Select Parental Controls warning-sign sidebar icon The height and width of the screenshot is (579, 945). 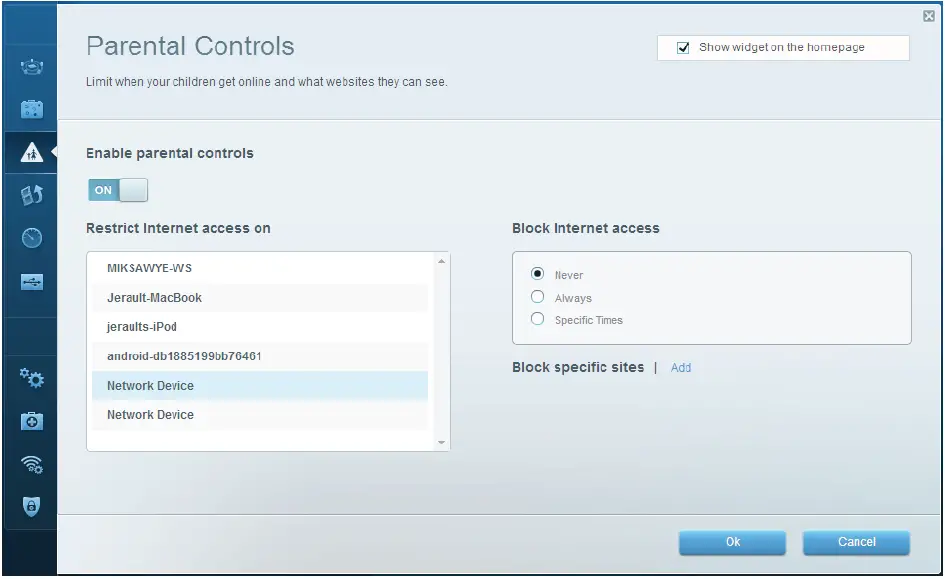tap(31, 153)
